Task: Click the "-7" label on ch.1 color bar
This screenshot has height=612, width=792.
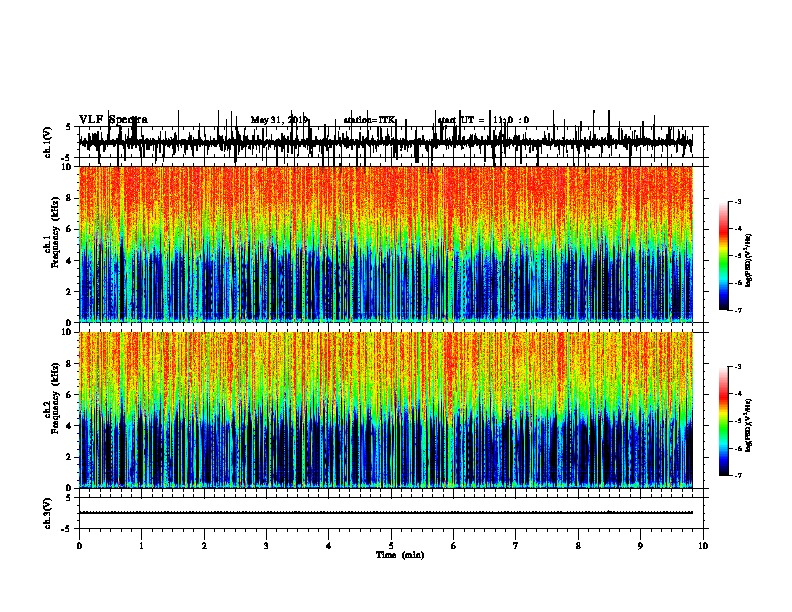Action: [738, 310]
